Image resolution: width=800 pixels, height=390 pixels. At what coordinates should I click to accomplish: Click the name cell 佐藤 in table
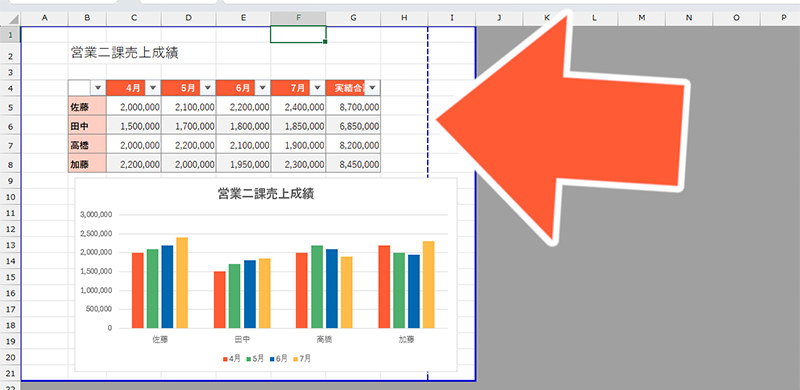pyautogui.click(x=87, y=107)
